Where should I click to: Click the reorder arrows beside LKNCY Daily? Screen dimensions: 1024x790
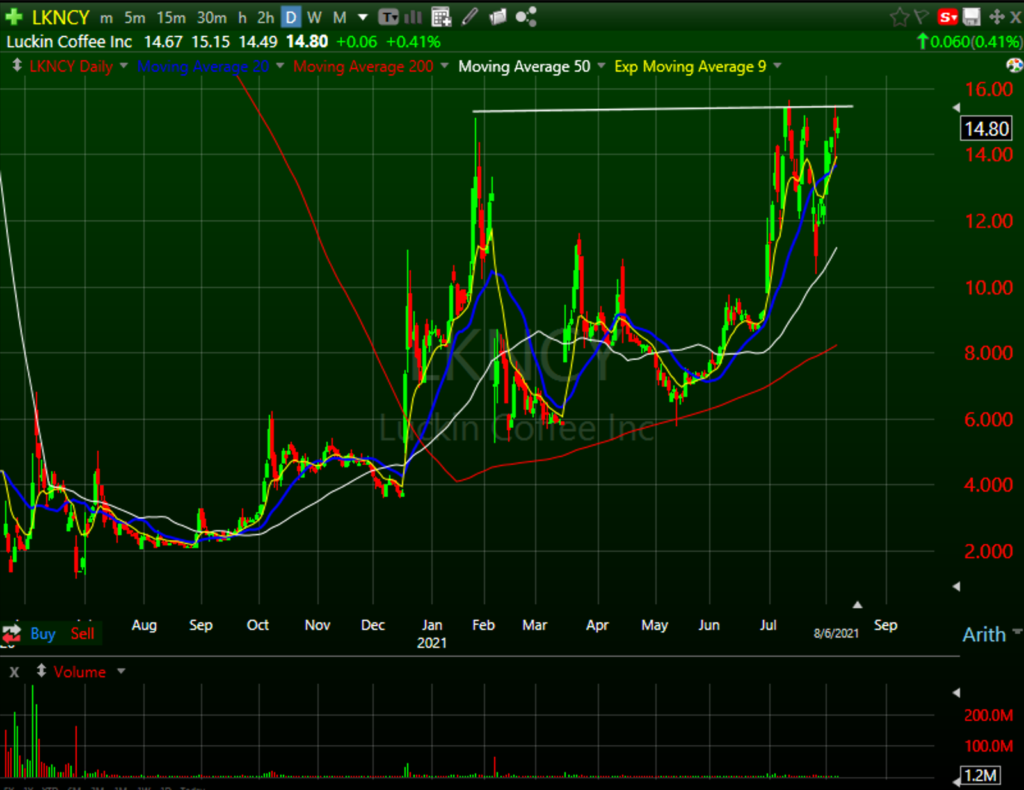click(x=17, y=66)
